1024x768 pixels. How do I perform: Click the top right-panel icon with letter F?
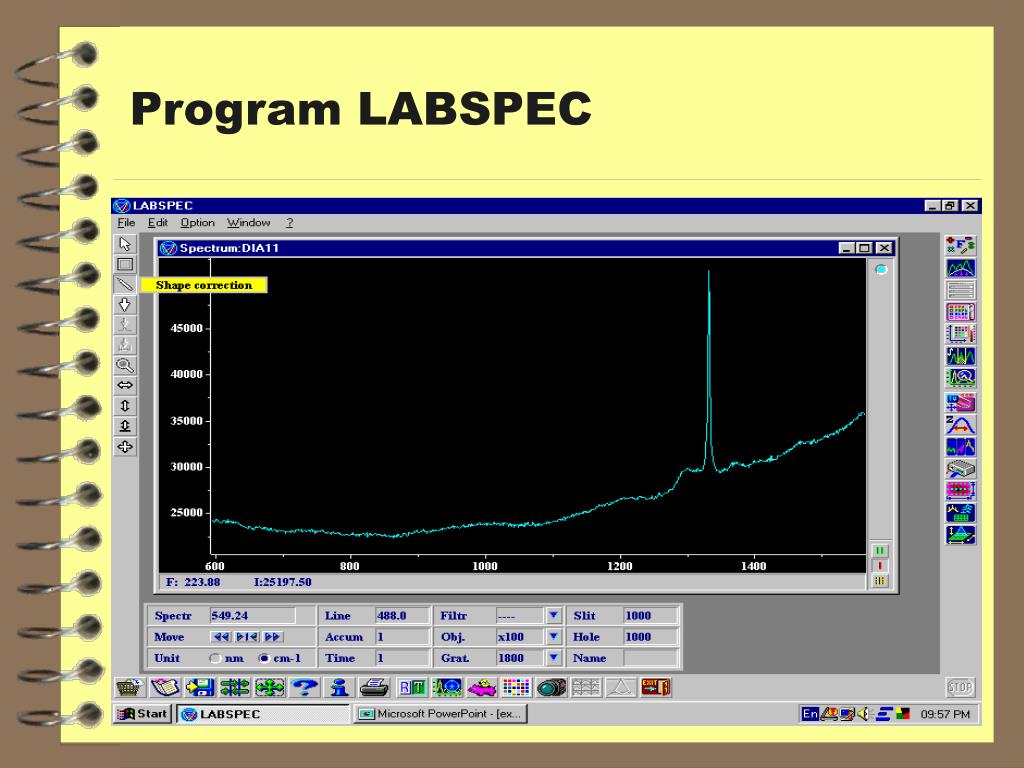[960, 246]
